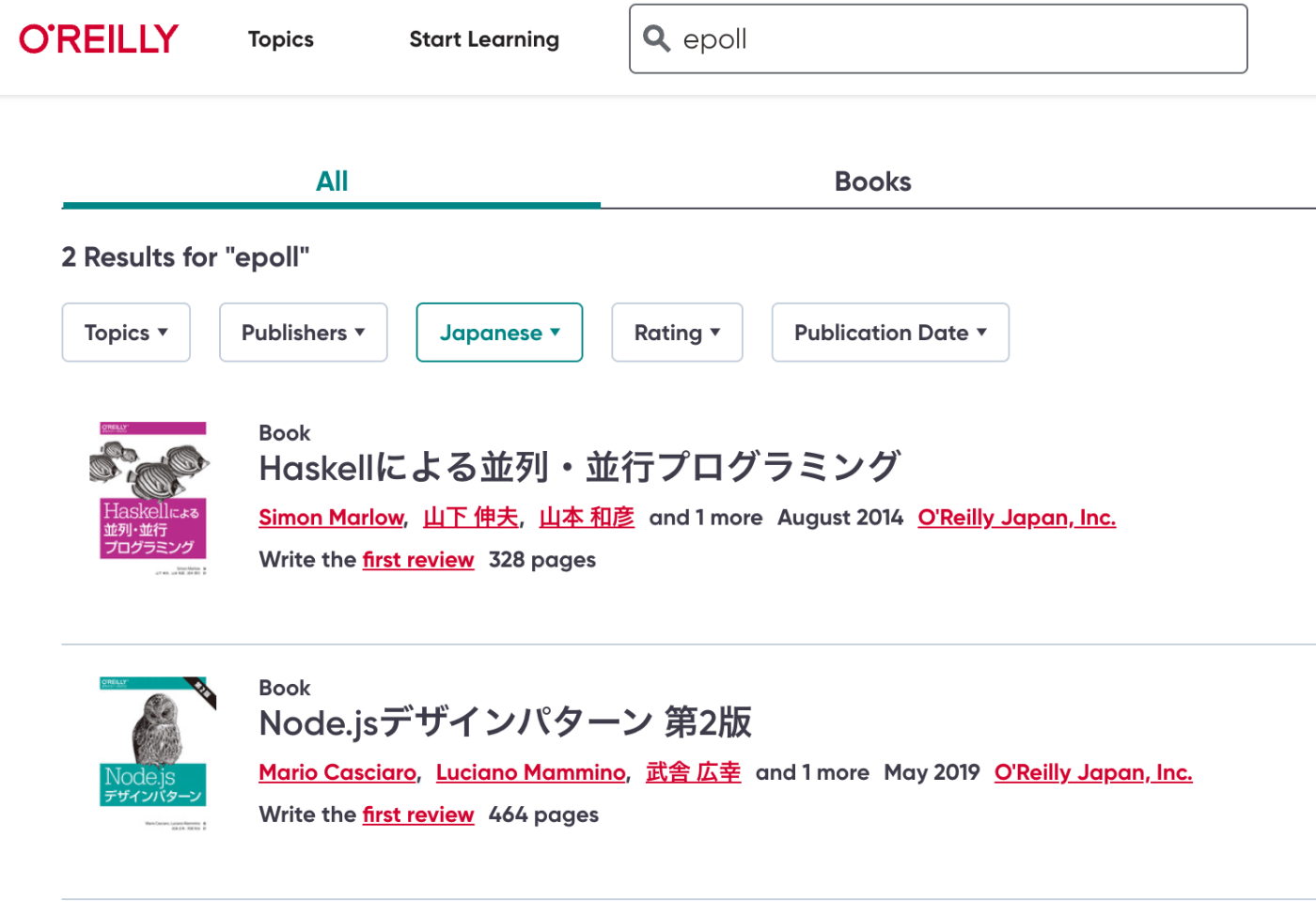This screenshot has width=1316, height=916.
Task: Open Start Learning in the header
Action: click(x=484, y=39)
